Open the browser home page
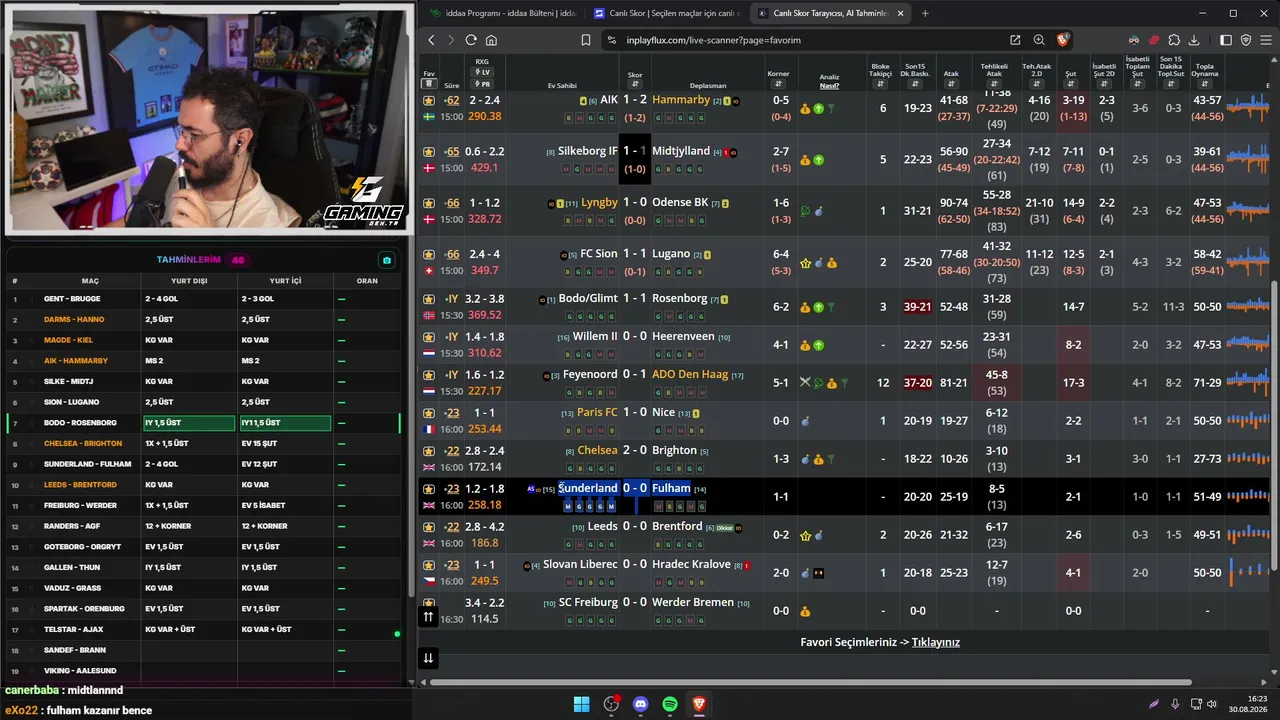1280x720 pixels. [491, 40]
